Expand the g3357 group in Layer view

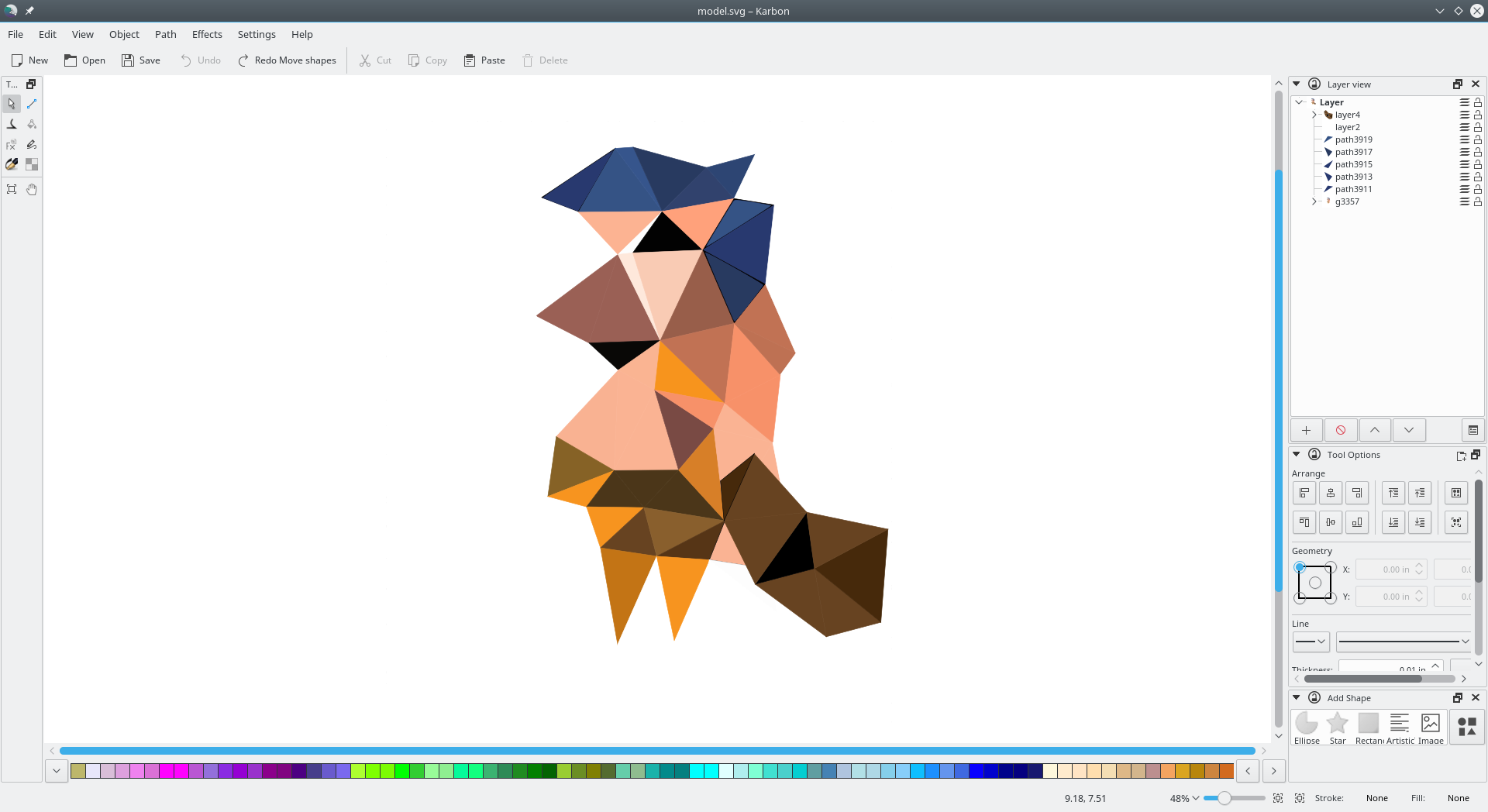pyautogui.click(x=1314, y=201)
